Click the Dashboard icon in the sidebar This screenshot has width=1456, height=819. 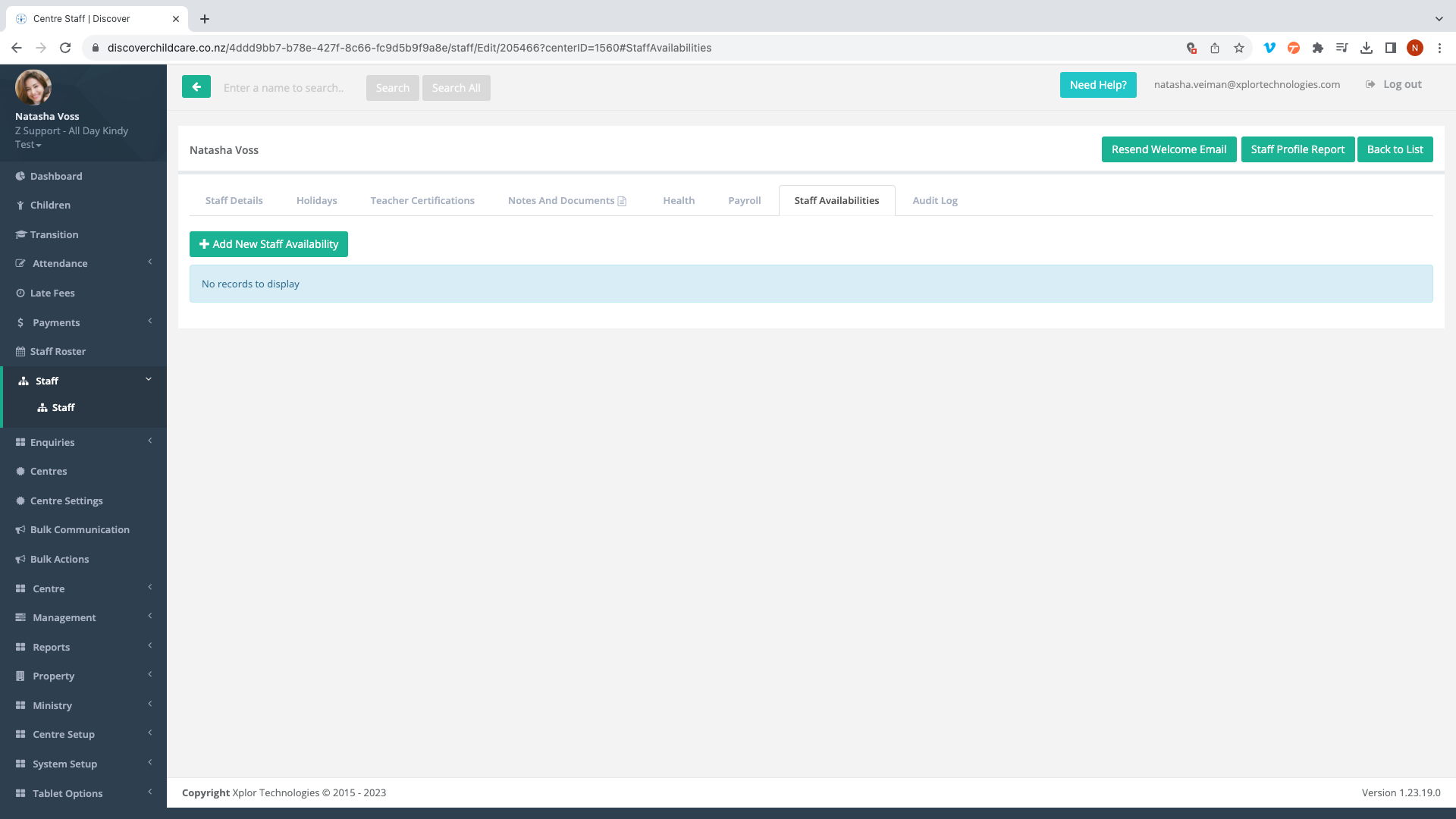click(20, 176)
